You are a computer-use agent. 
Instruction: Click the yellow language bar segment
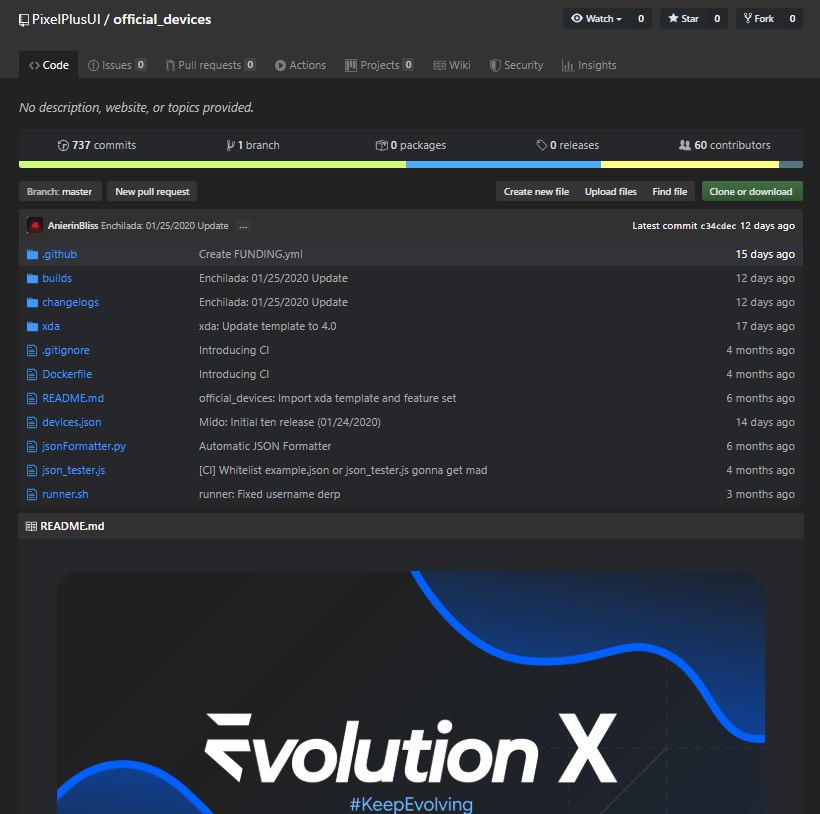(690, 165)
